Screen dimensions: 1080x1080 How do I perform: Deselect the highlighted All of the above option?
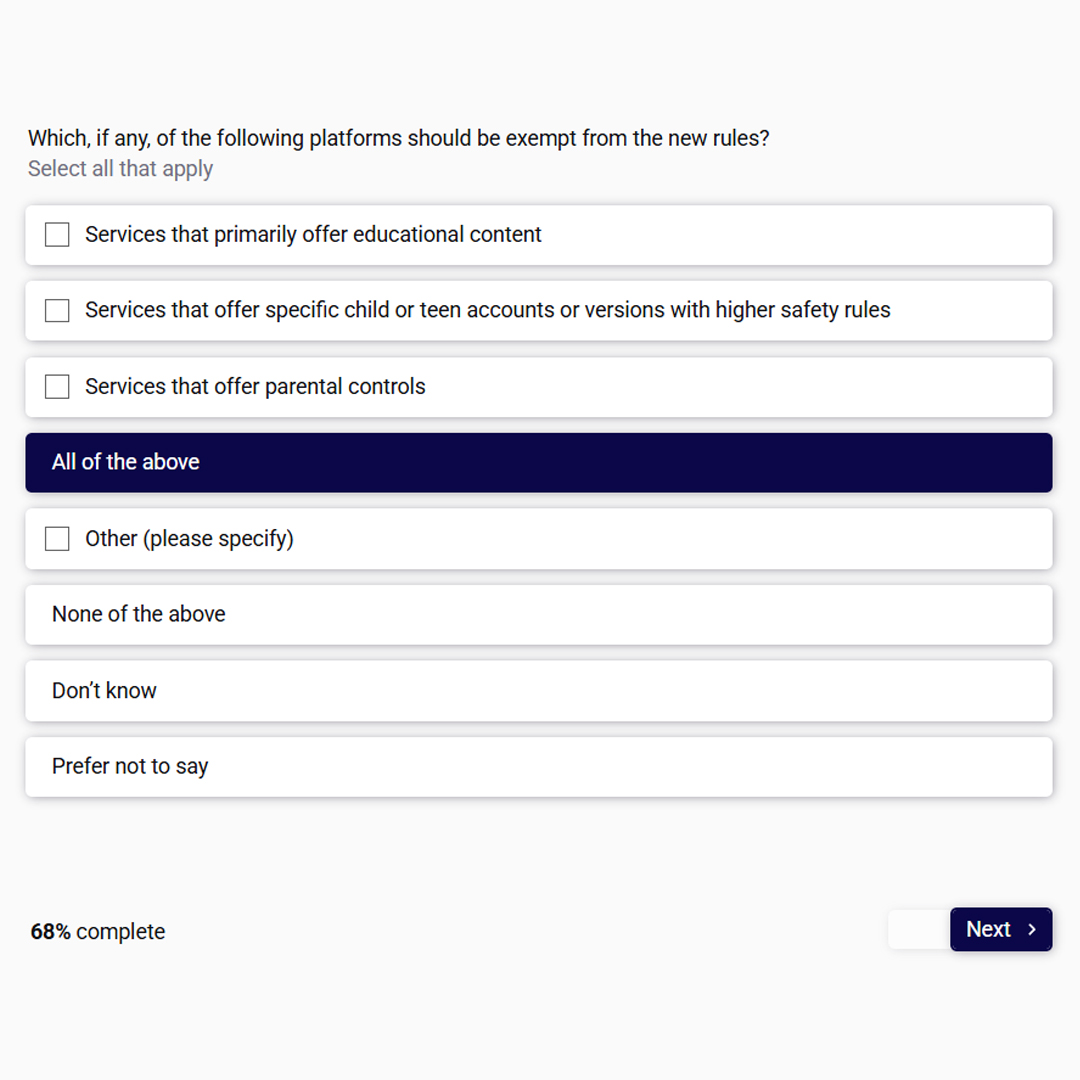tap(539, 462)
